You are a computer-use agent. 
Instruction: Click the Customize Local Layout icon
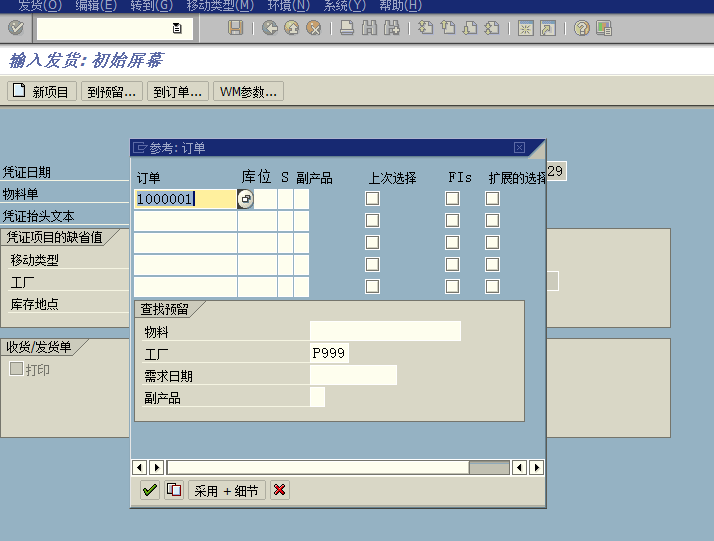pos(604,28)
